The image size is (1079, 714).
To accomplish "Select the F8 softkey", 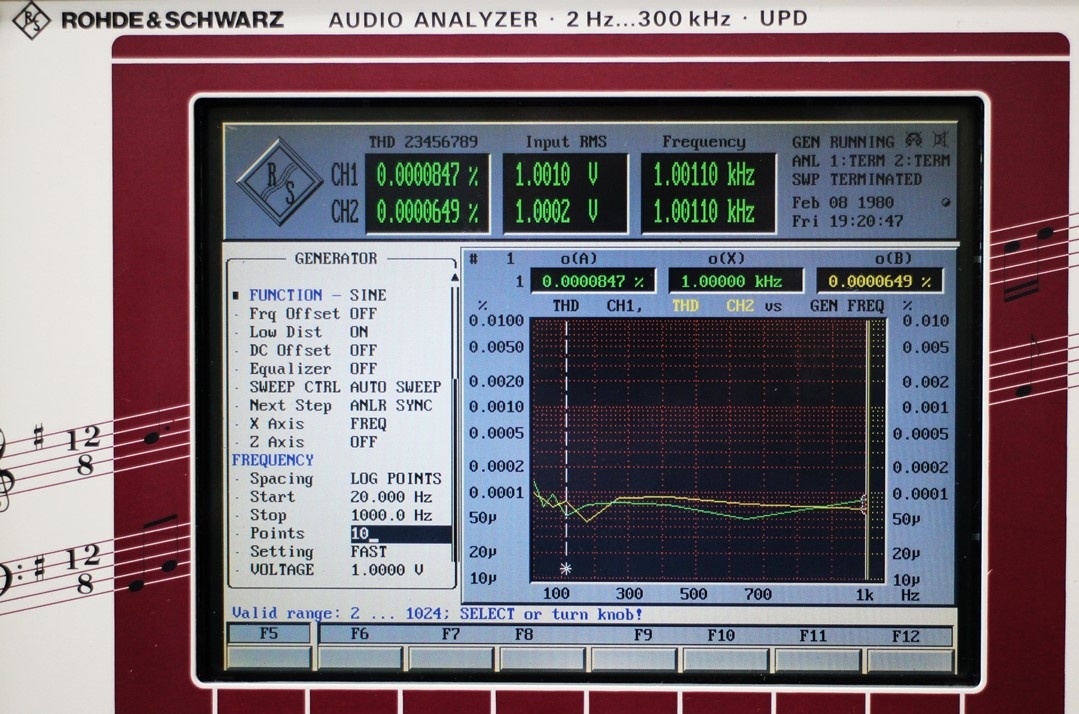I will pyautogui.click(x=524, y=634).
